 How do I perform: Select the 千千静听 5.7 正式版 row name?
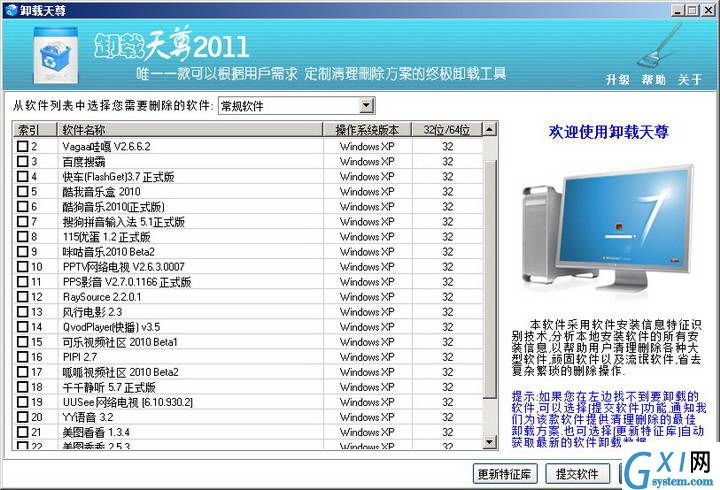[x=109, y=387]
